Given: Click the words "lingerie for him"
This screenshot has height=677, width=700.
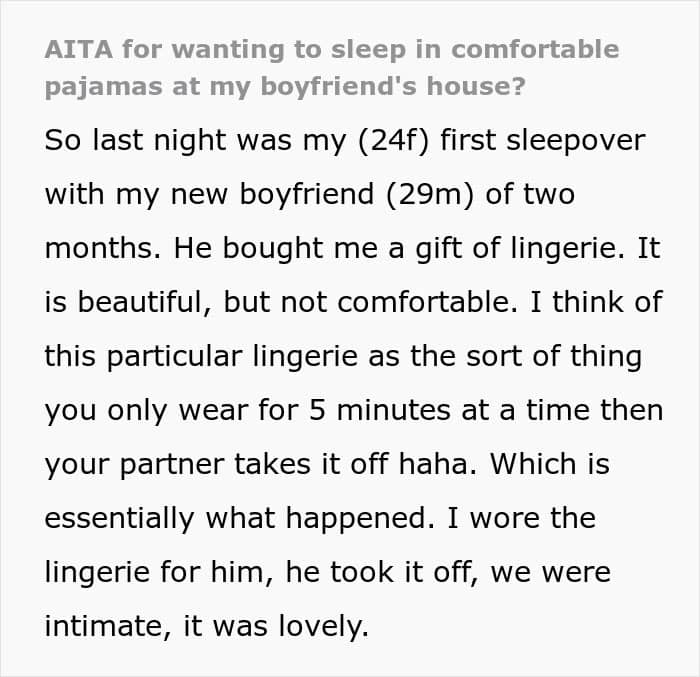Looking at the screenshot, I should pos(155,572).
